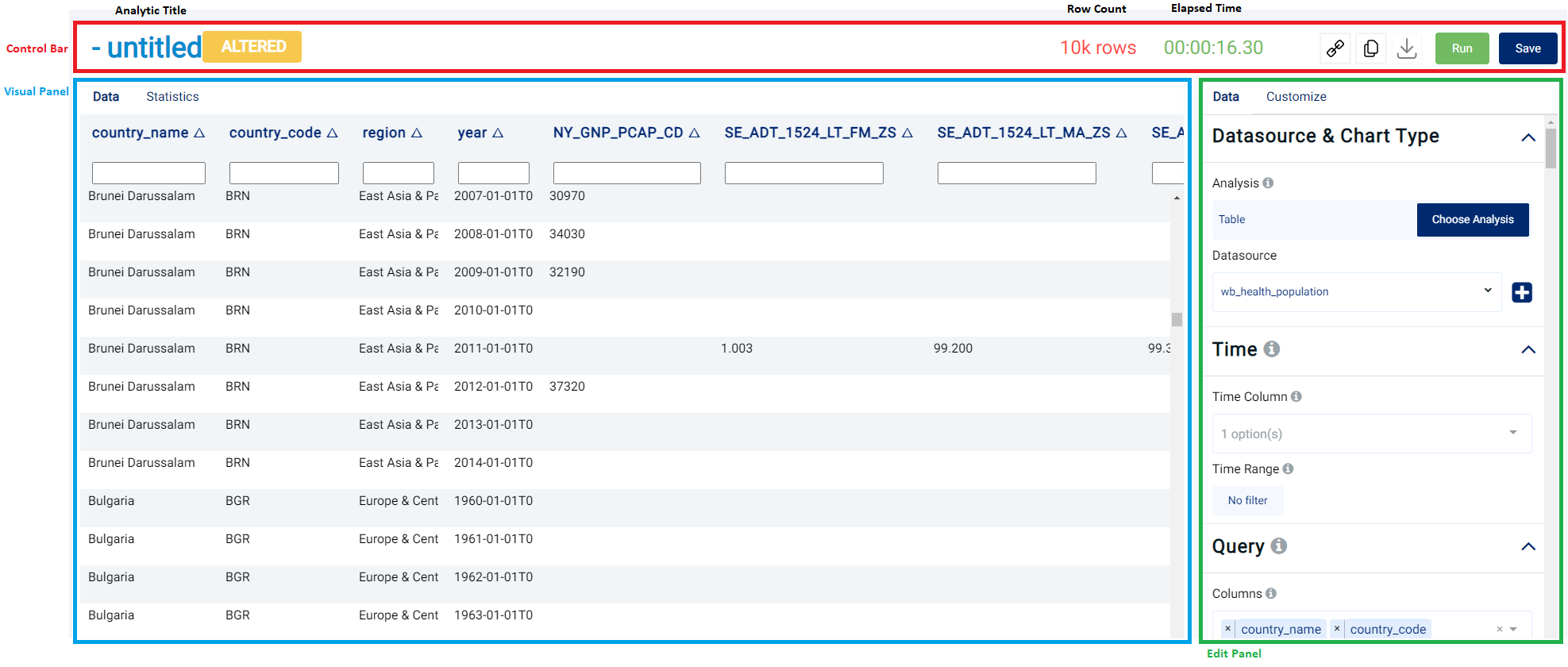Image resolution: width=1568 pixels, height=667 pixels.
Task: Run the query
Action: pyautogui.click(x=1462, y=48)
